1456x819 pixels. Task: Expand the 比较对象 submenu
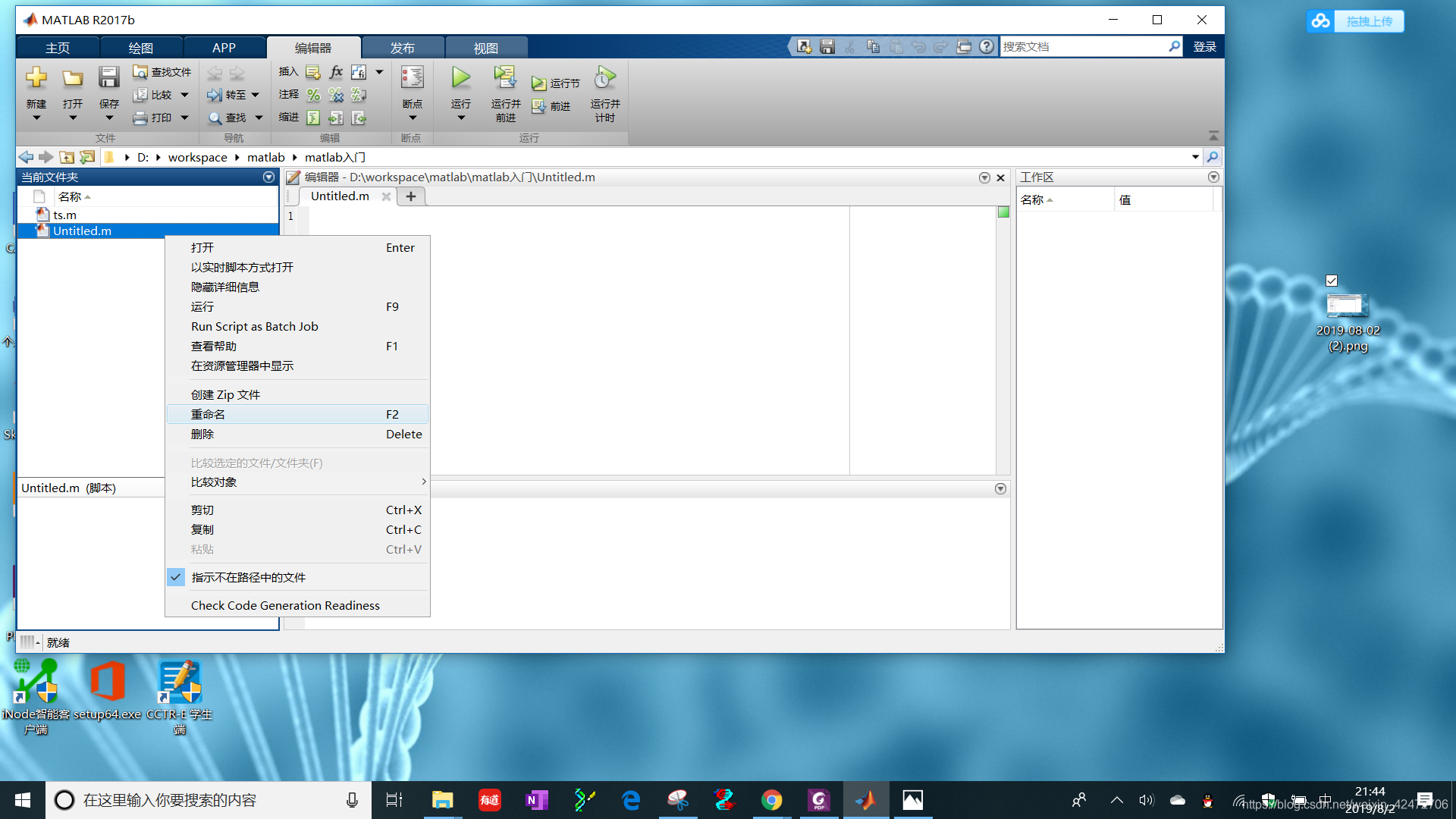coord(297,482)
